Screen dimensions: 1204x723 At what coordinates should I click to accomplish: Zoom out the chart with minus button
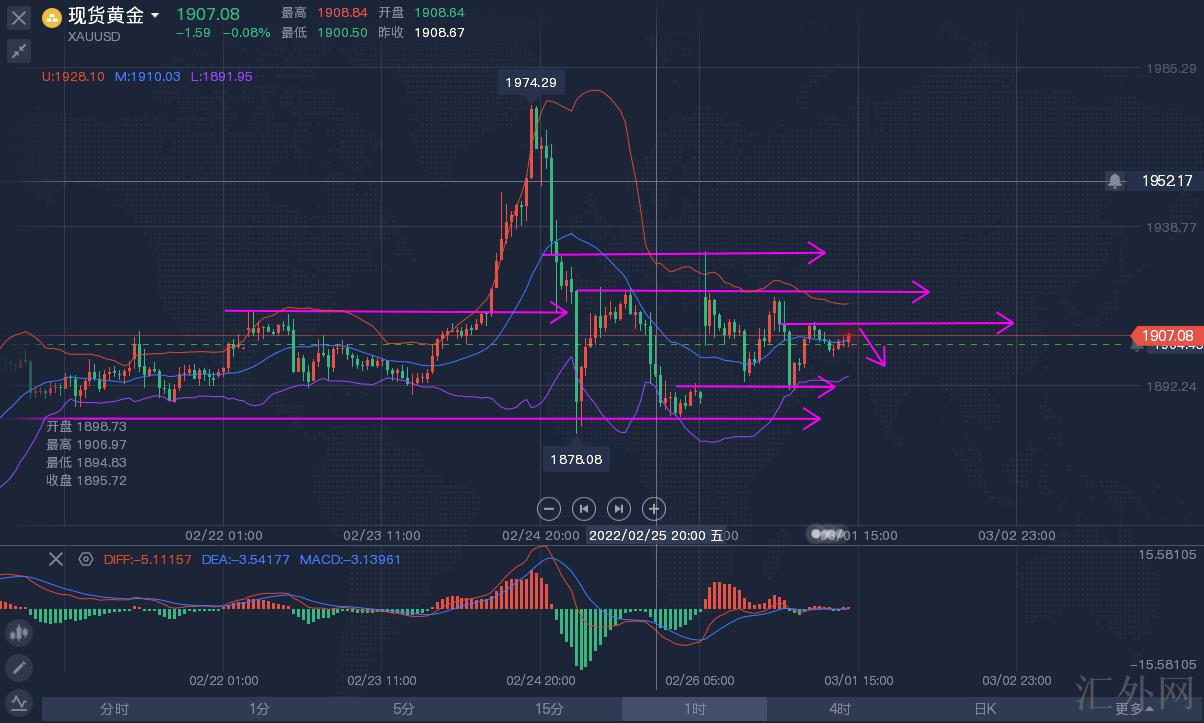point(549,508)
